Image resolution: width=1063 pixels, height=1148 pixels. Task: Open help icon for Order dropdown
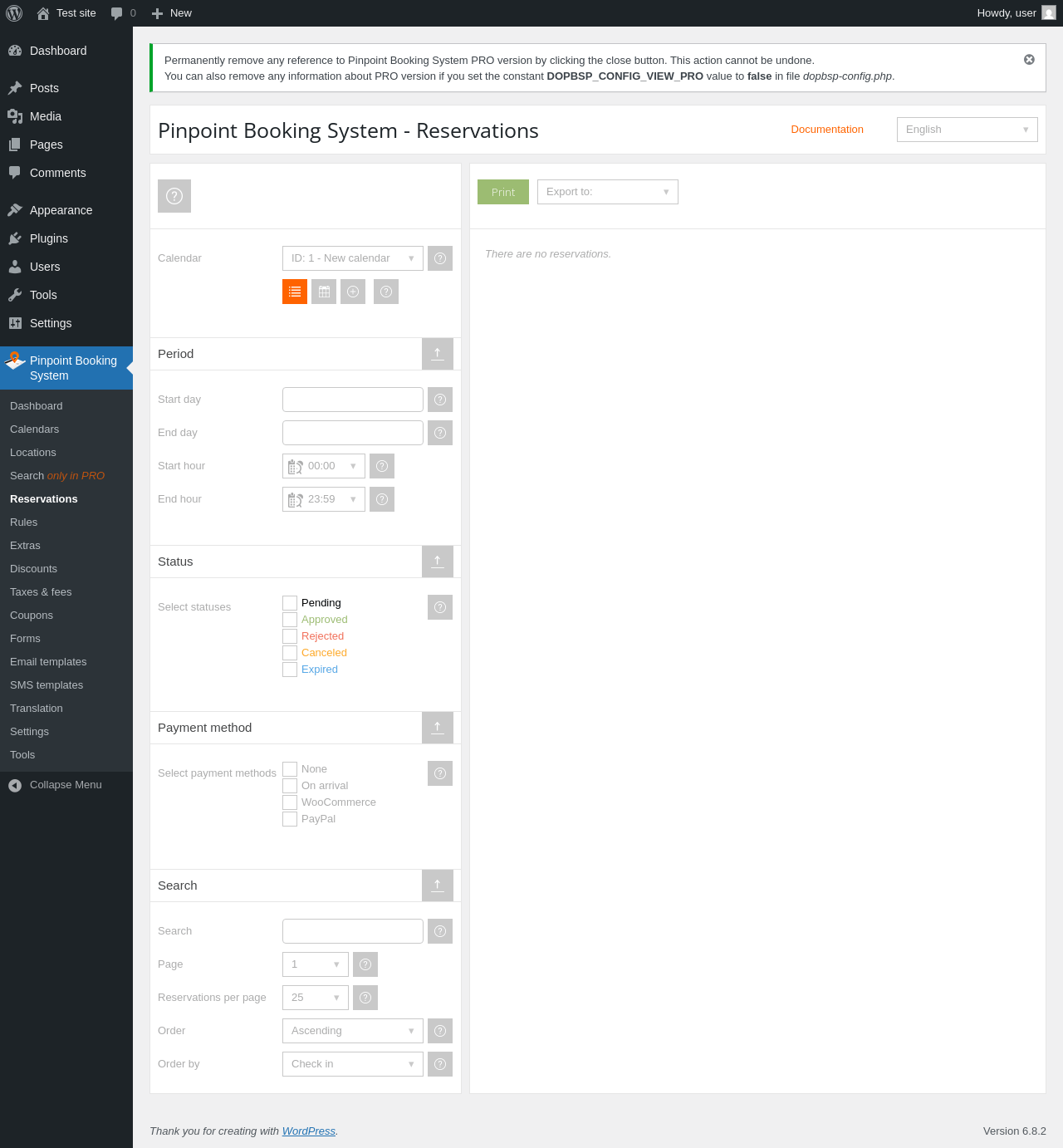point(440,1031)
